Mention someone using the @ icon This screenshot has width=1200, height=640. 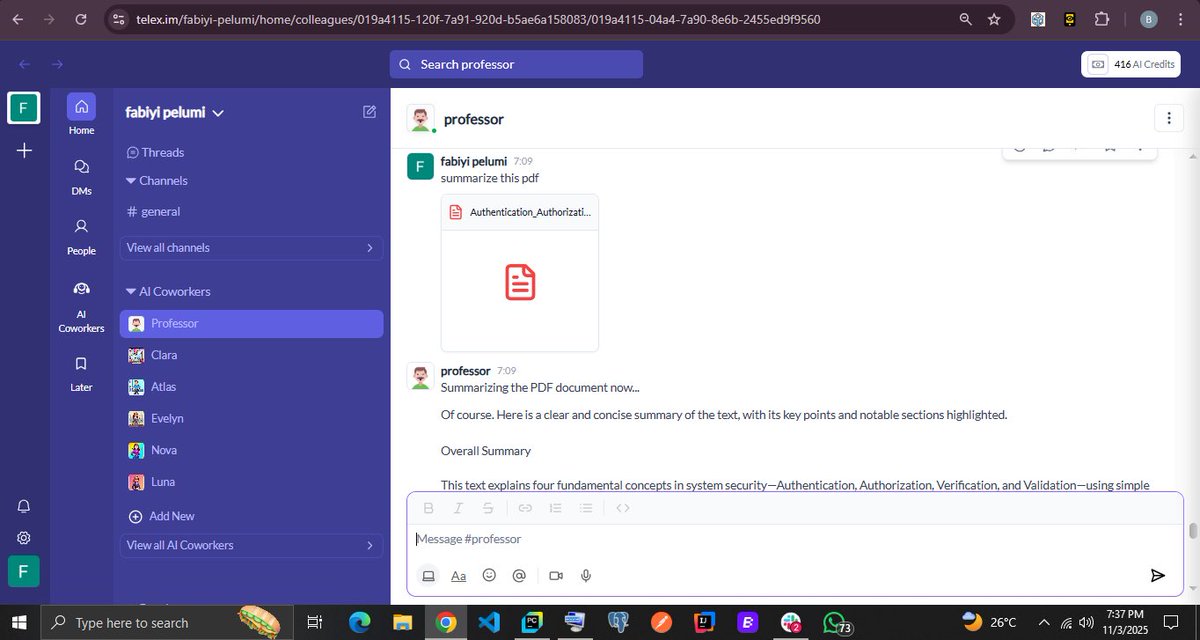point(519,575)
